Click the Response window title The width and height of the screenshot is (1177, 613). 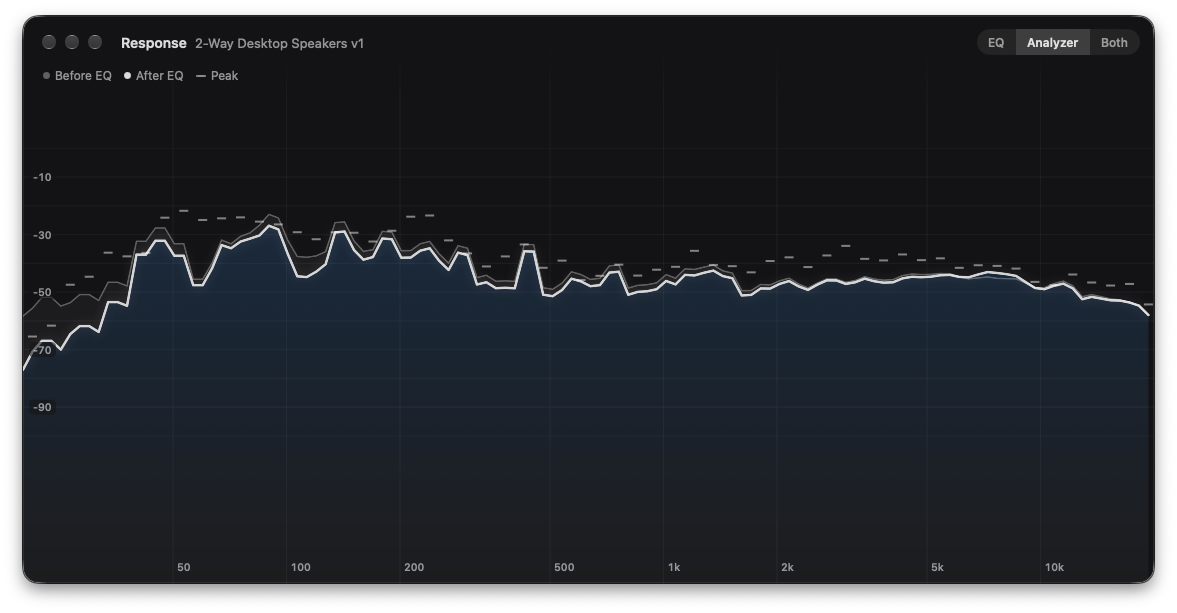tap(154, 44)
